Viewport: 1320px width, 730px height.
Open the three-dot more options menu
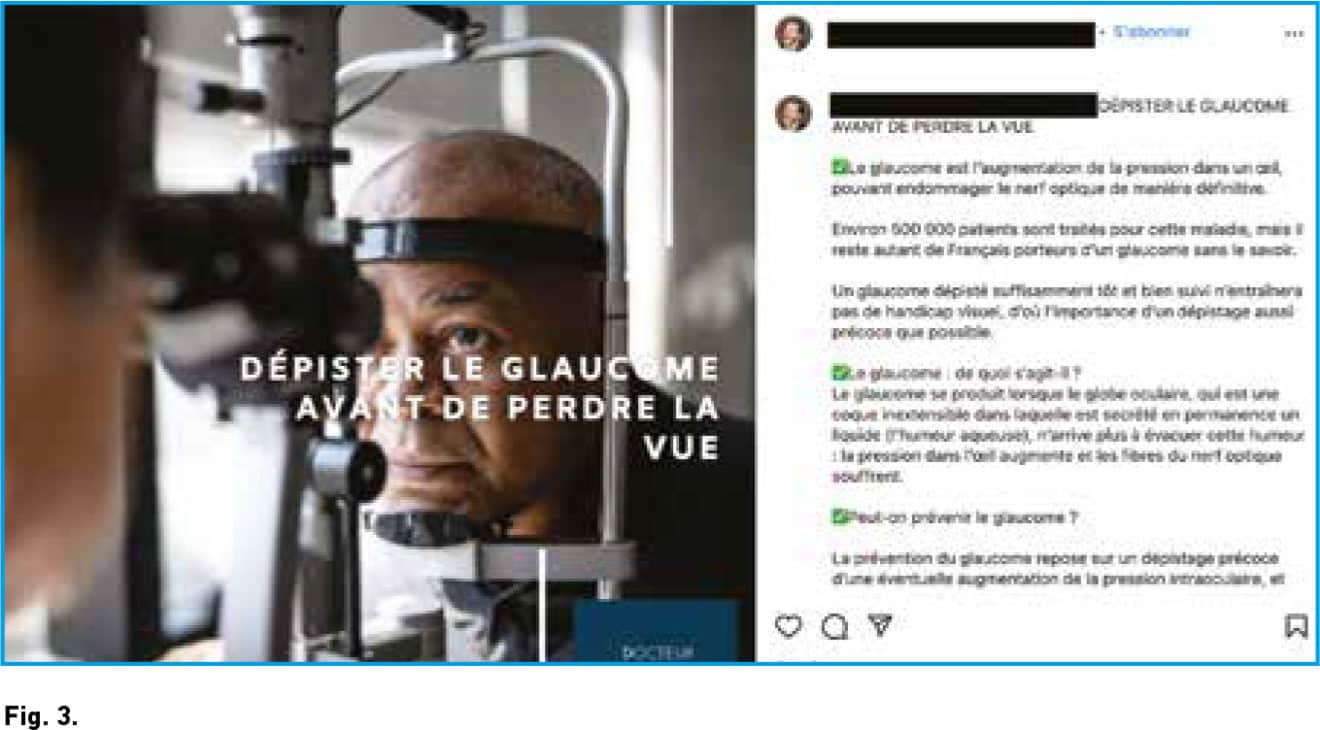pyautogui.click(x=1294, y=33)
